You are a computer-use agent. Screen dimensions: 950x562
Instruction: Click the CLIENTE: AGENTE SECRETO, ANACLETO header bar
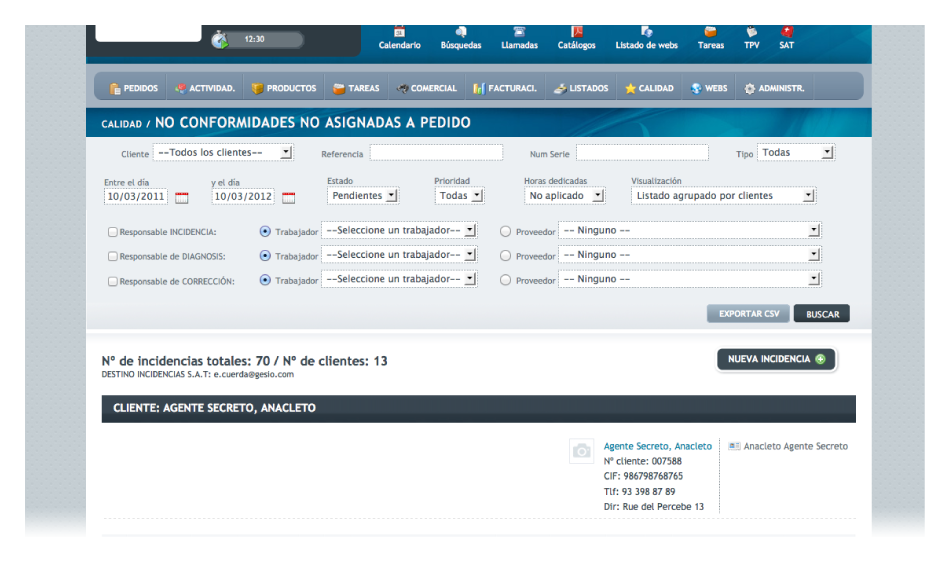click(x=479, y=408)
